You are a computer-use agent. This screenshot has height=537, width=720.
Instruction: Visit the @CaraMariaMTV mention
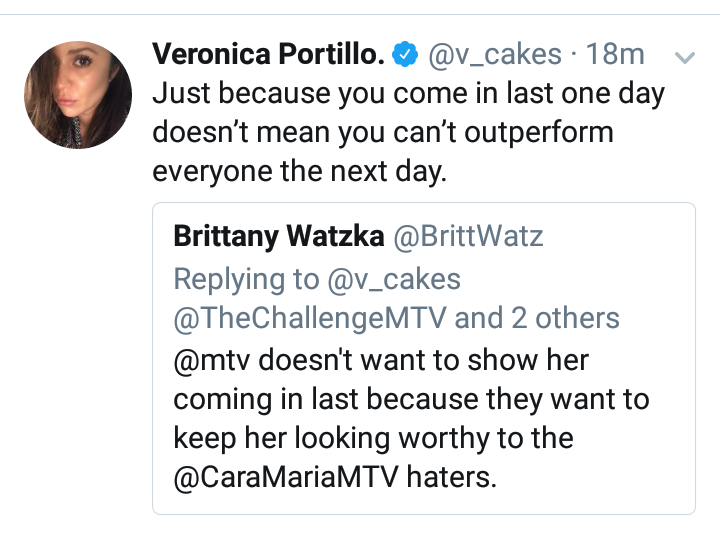(x=286, y=476)
